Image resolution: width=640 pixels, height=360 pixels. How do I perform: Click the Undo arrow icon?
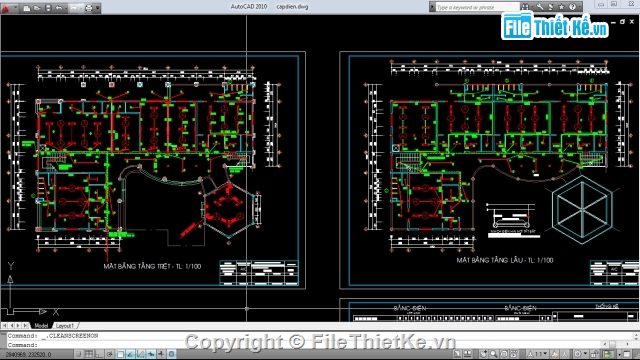[x=59, y=7]
